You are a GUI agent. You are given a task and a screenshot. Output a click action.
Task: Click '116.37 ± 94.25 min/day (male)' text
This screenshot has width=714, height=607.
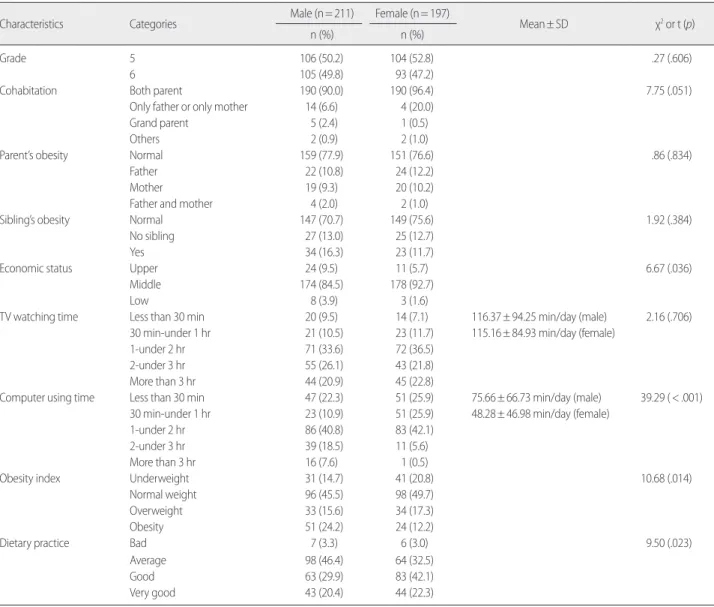click(539, 317)
